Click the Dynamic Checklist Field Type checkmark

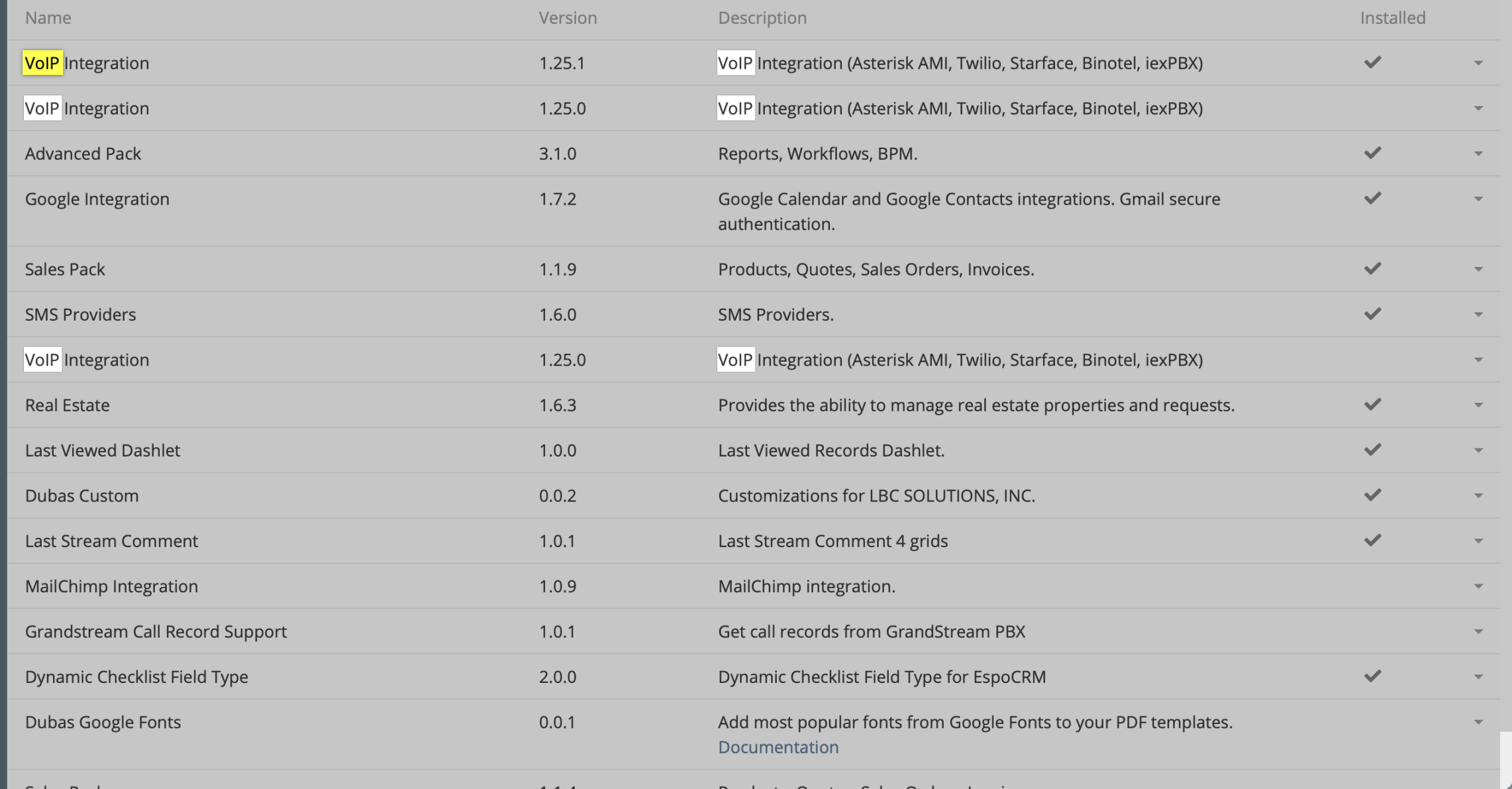[x=1372, y=676]
